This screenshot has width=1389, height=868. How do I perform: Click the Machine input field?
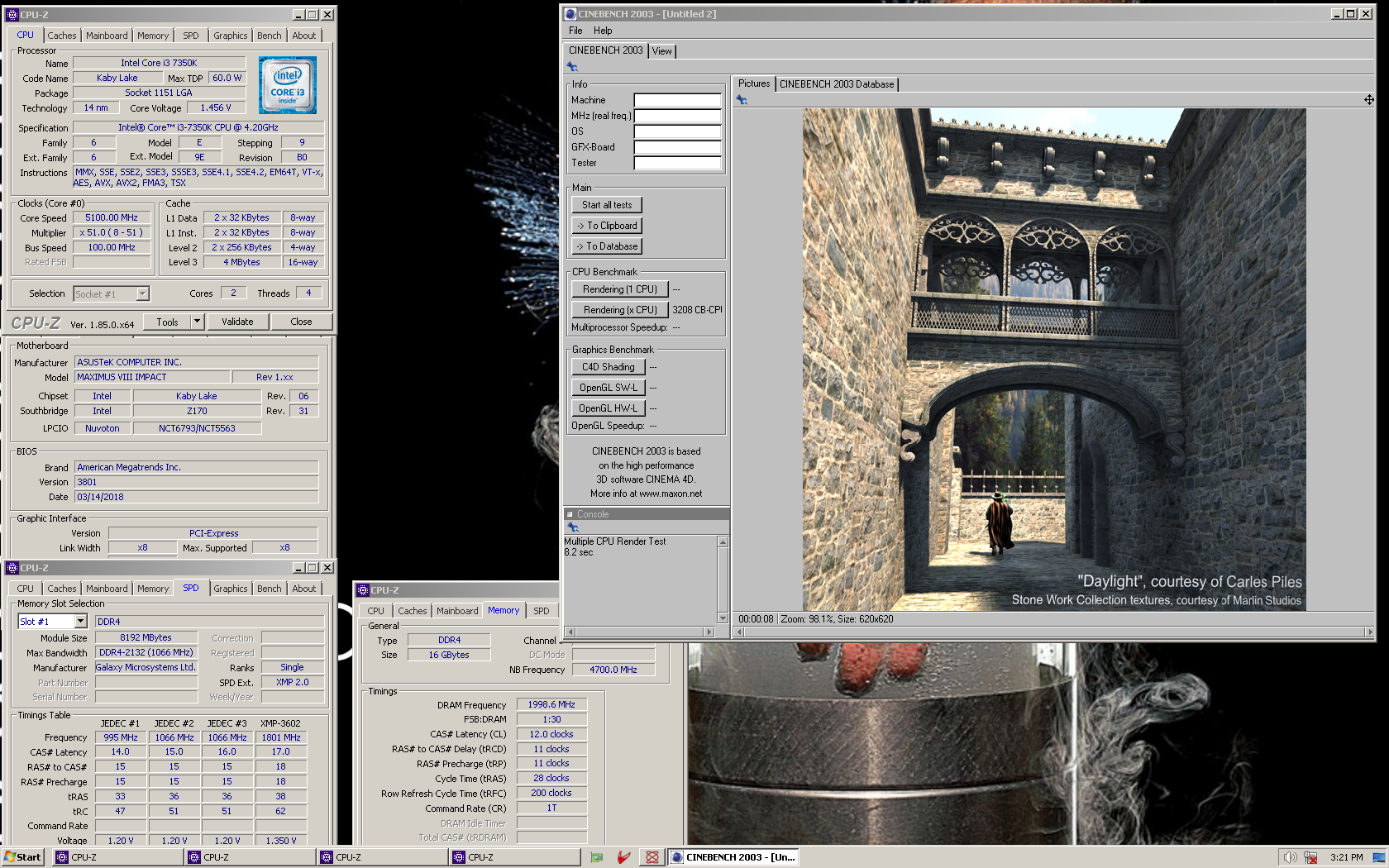pyautogui.click(x=677, y=100)
